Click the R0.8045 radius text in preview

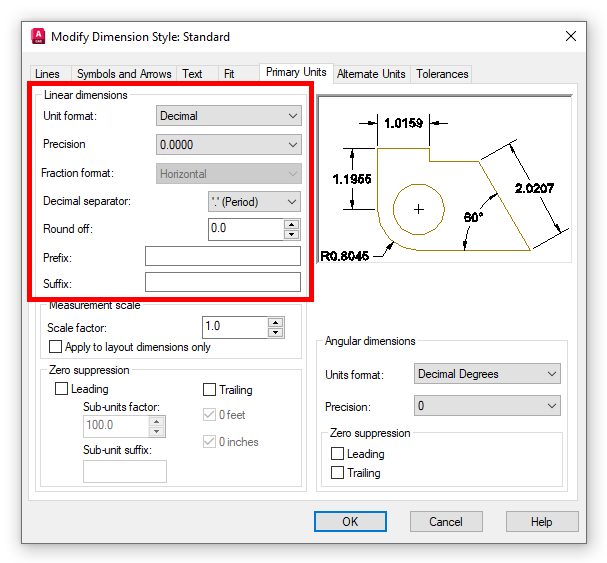pos(345,256)
